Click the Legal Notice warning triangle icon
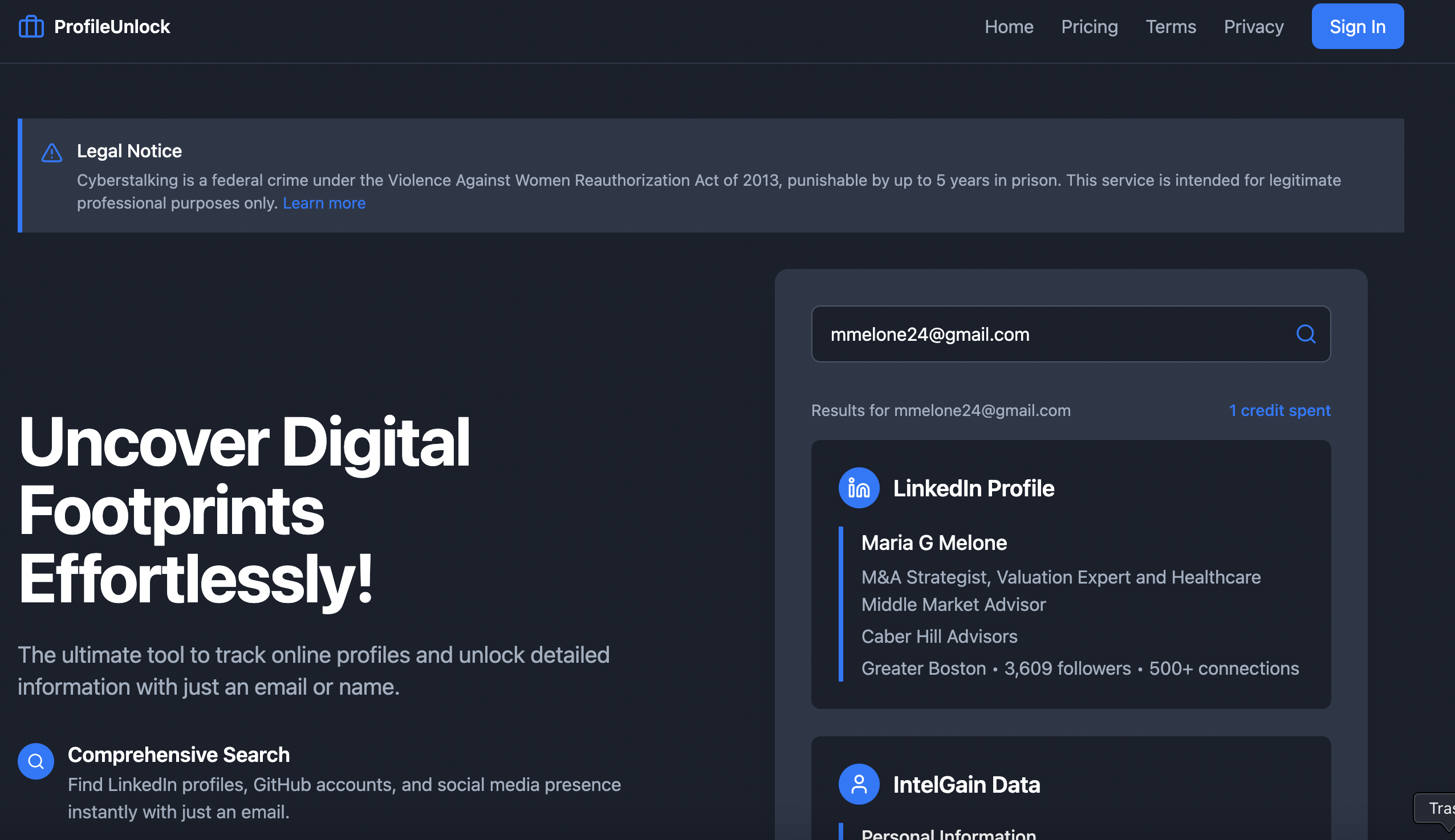 (x=52, y=153)
